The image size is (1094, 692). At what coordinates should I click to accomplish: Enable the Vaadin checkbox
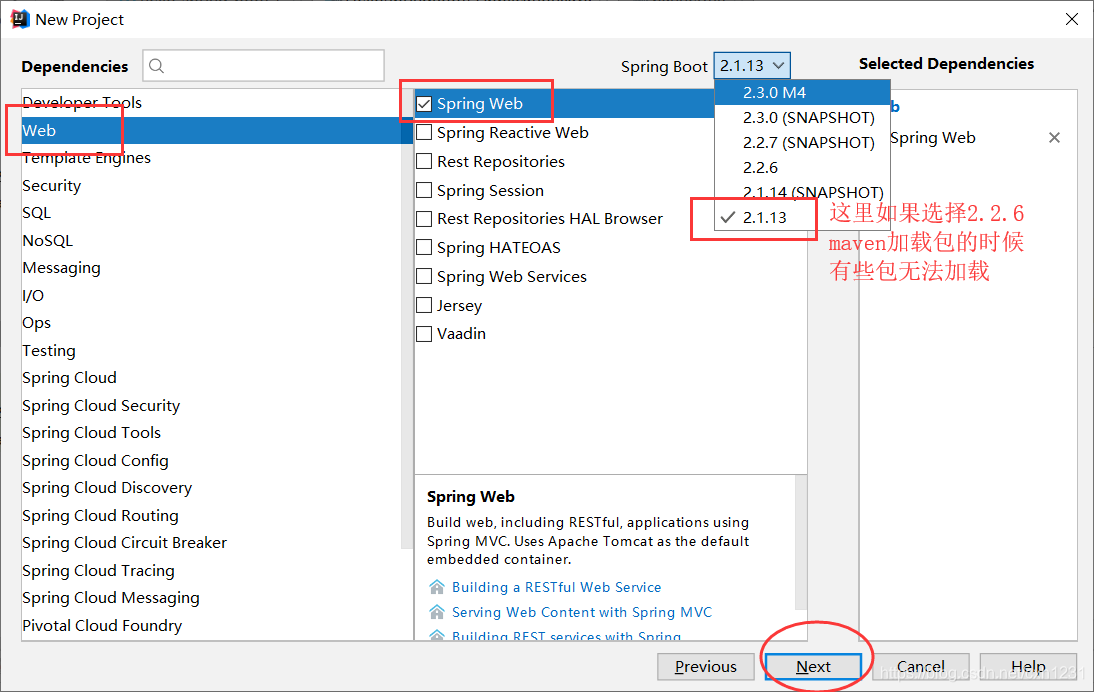pos(424,334)
